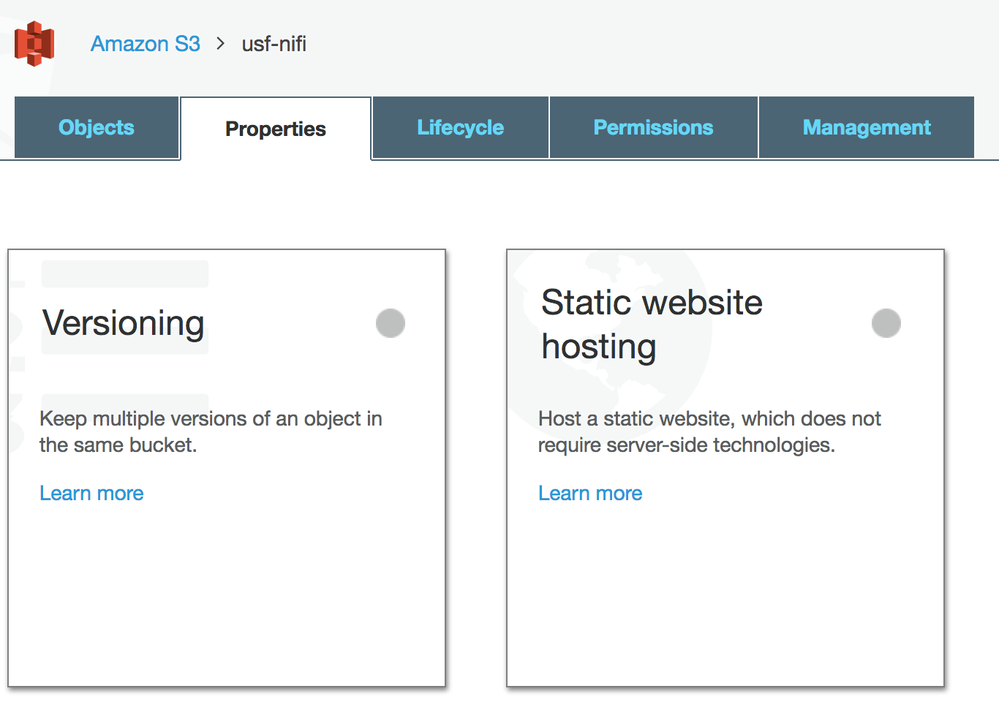Click the Versioning card heading
Screen dimensions: 999x721
[x=123, y=323]
